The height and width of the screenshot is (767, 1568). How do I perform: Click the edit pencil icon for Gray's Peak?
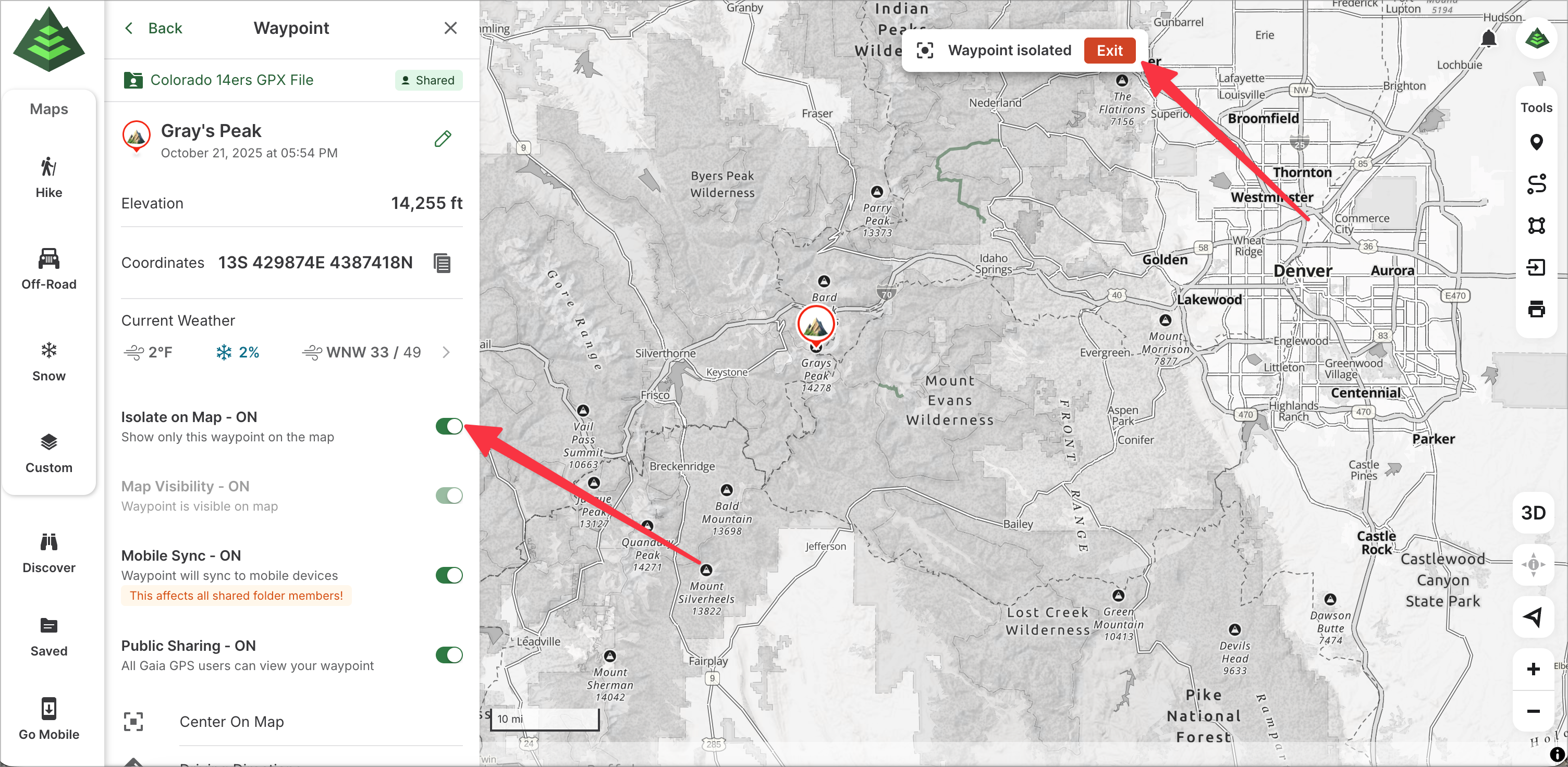point(443,139)
